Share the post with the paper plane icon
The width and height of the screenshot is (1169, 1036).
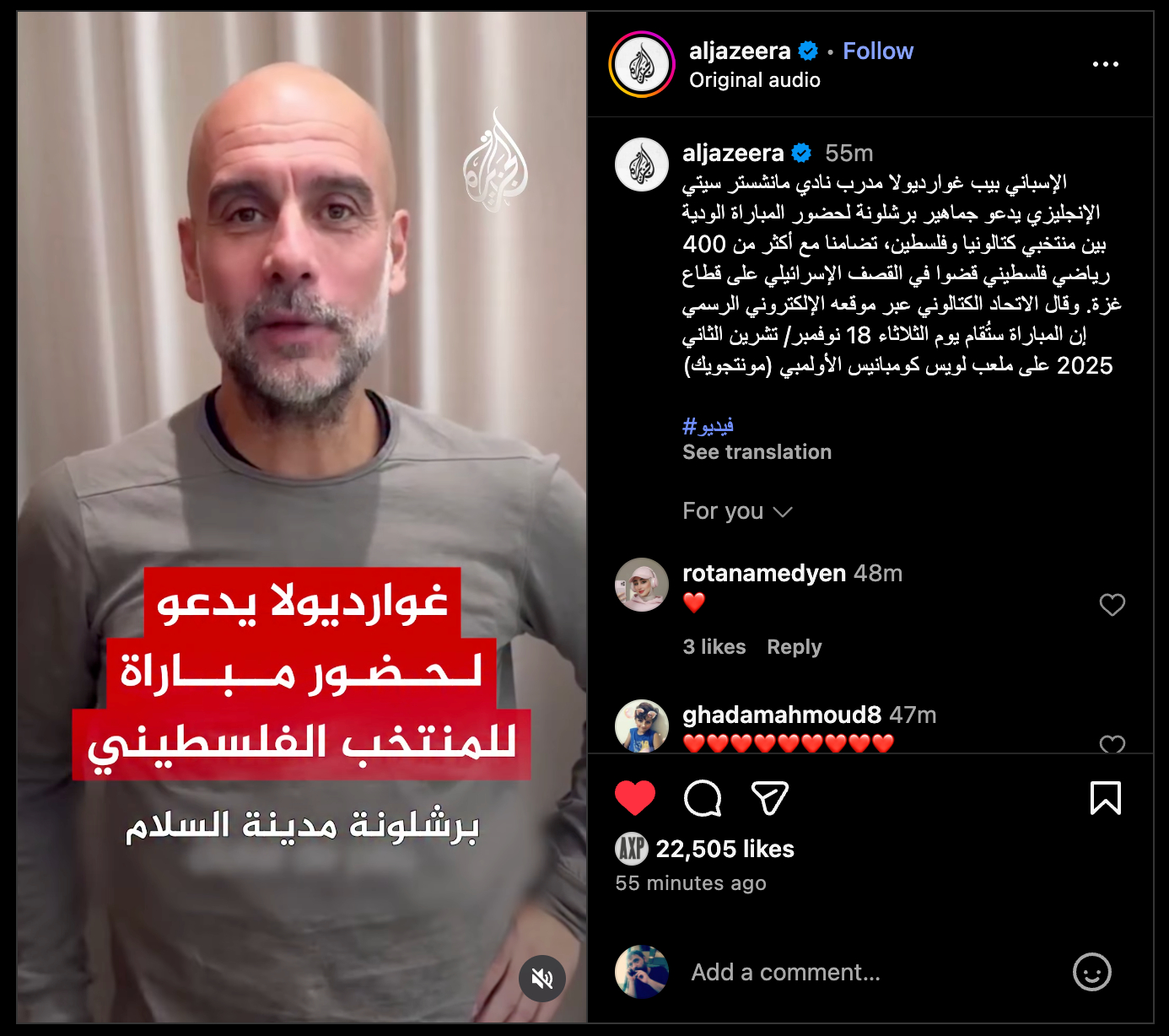pyautogui.click(x=769, y=797)
